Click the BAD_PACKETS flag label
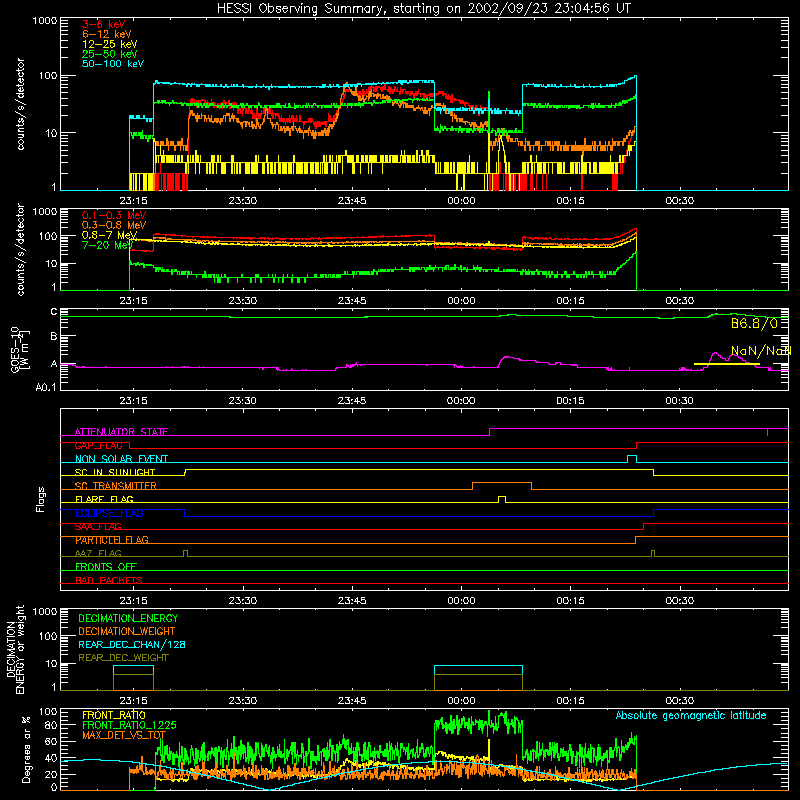Screen dimensions: 800x800 109,580
